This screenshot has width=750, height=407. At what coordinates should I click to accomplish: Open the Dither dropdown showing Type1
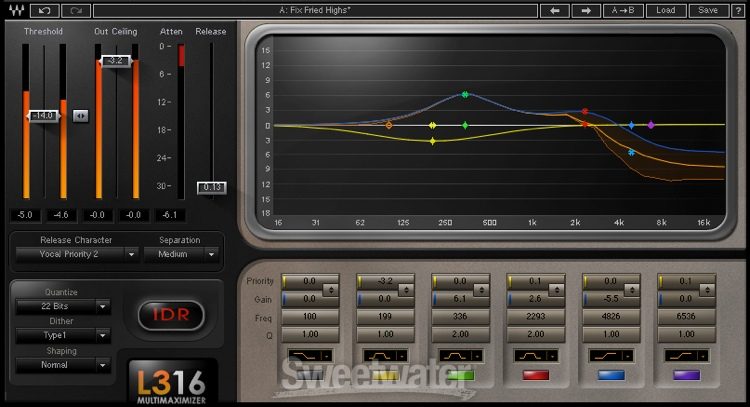tap(63, 336)
